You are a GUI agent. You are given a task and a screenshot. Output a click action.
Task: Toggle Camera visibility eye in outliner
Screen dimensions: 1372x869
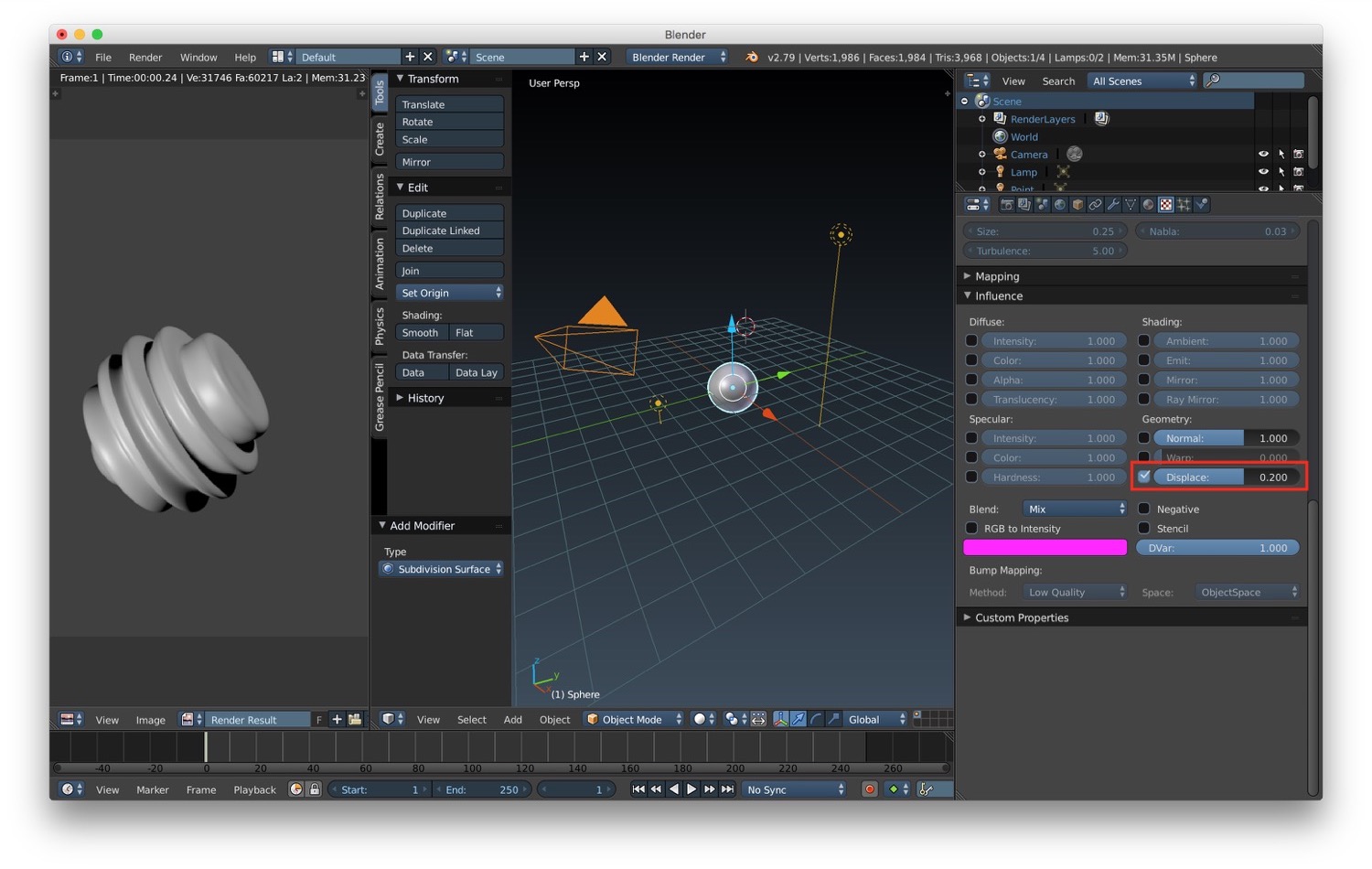tap(1263, 154)
